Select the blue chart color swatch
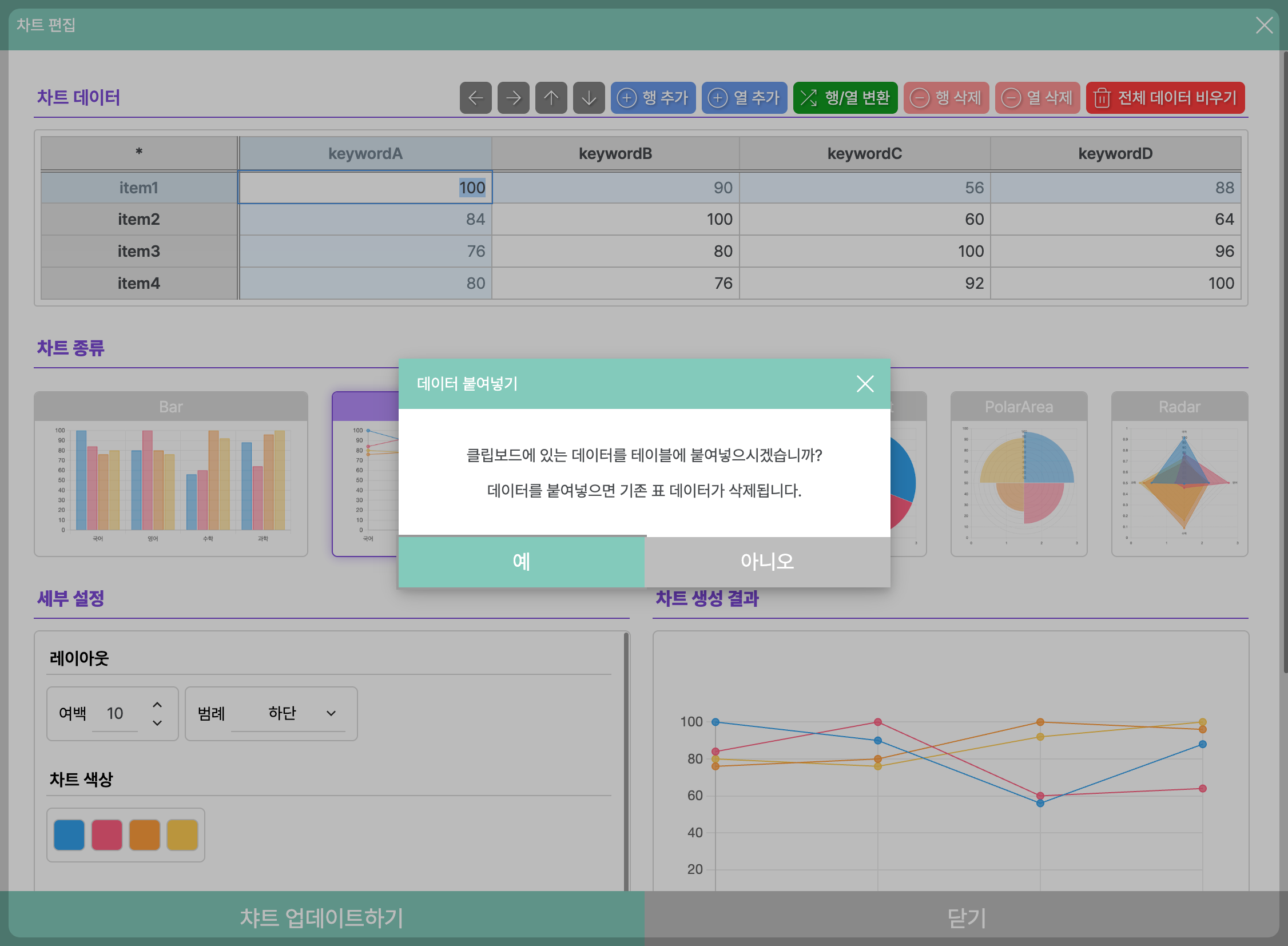Image resolution: width=1288 pixels, height=946 pixels. pyautogui.click(x=69, y=834)
